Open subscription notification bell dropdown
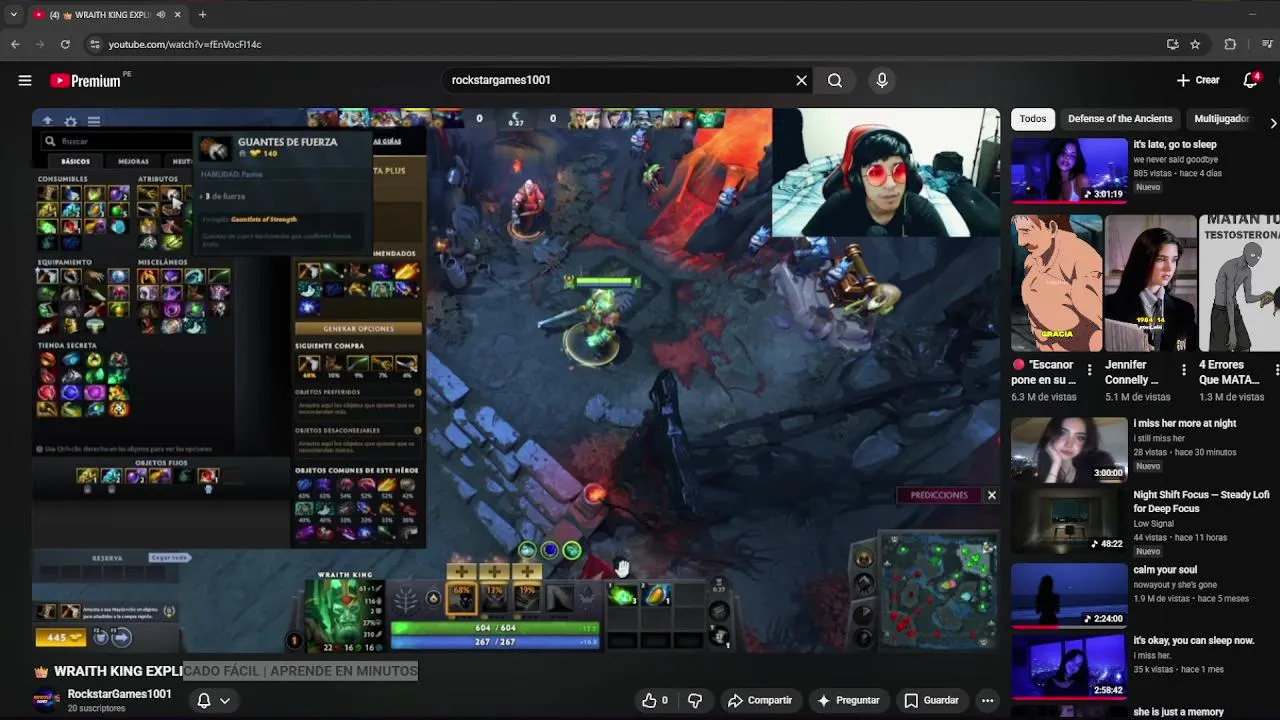The image size is (1280, 720). 214,701
